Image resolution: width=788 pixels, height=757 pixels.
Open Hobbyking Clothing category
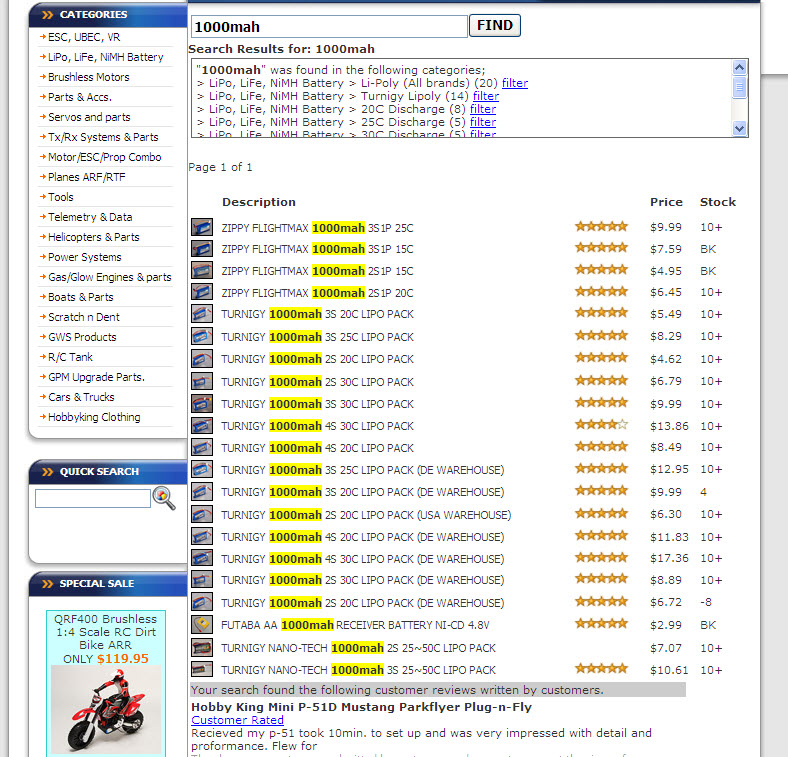94,417
